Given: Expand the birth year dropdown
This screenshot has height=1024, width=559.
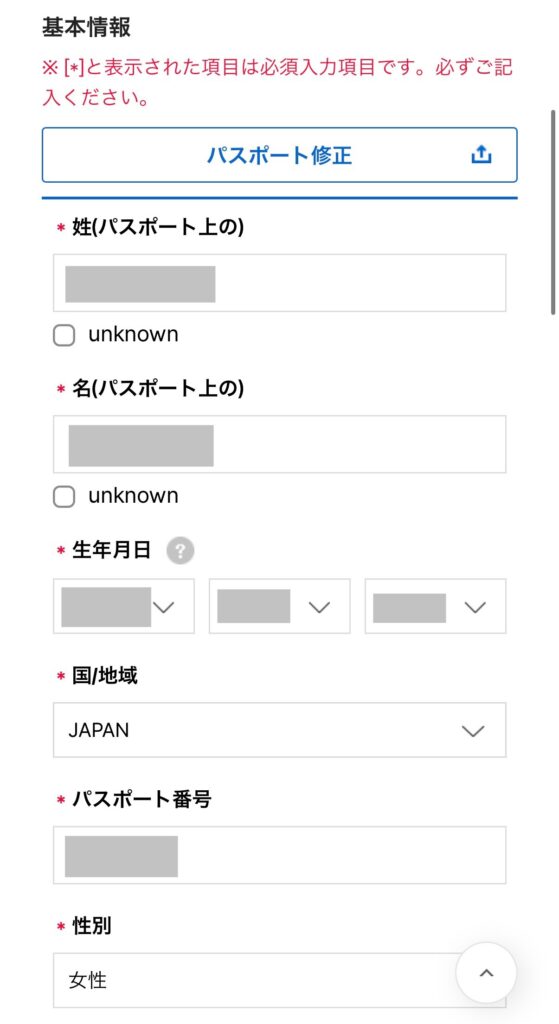Looking at the screenshot, I should tap(123, 606).
